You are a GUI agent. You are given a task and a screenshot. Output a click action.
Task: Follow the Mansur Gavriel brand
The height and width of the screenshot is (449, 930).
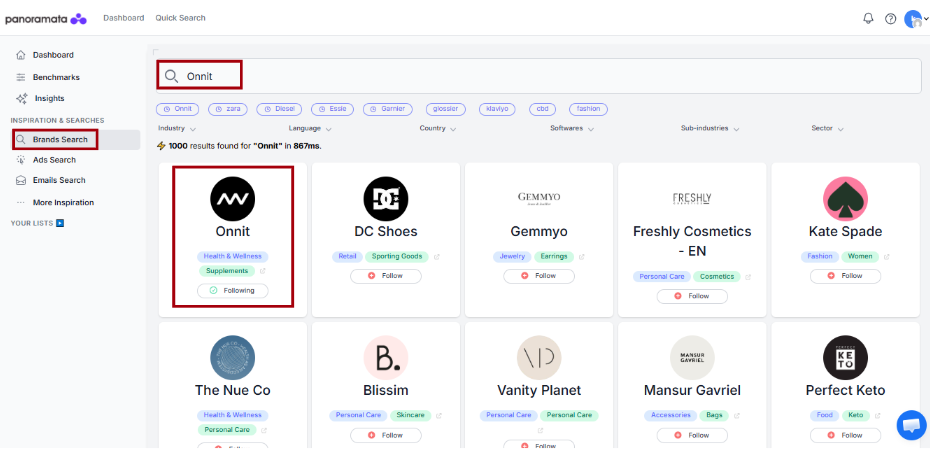pyautogui.click(x=692, y=435)
